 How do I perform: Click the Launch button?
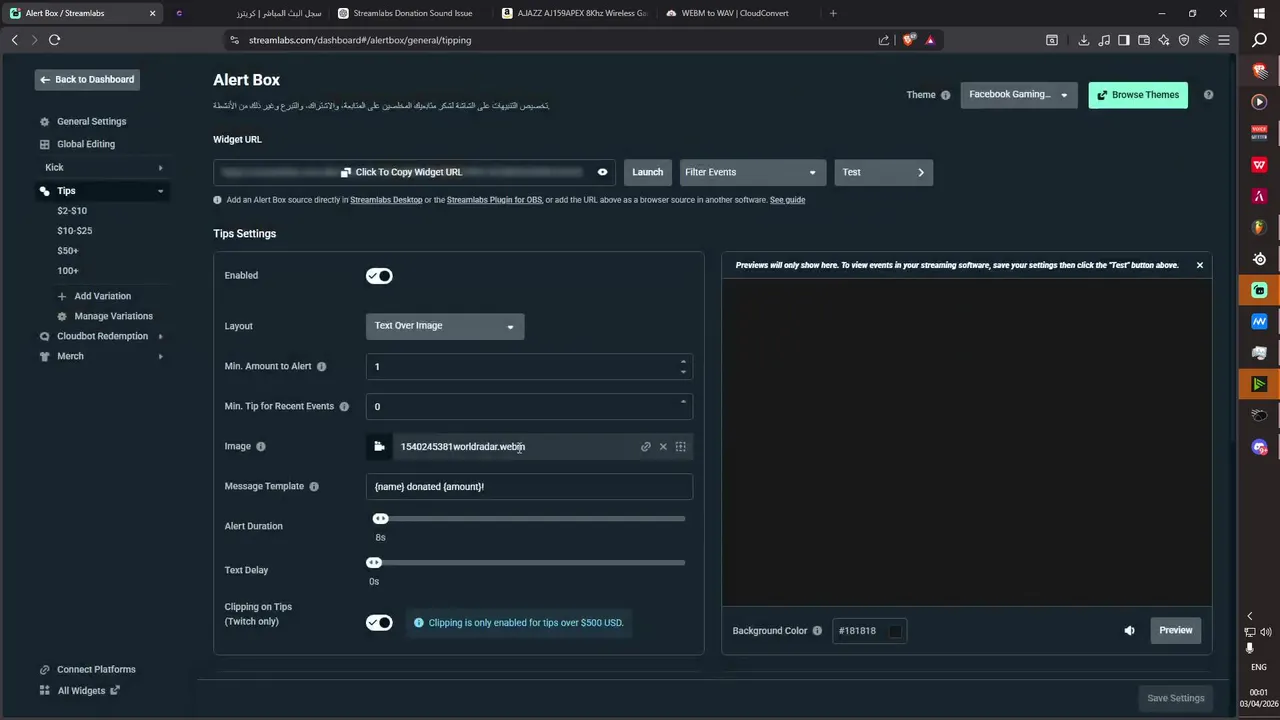647,172
